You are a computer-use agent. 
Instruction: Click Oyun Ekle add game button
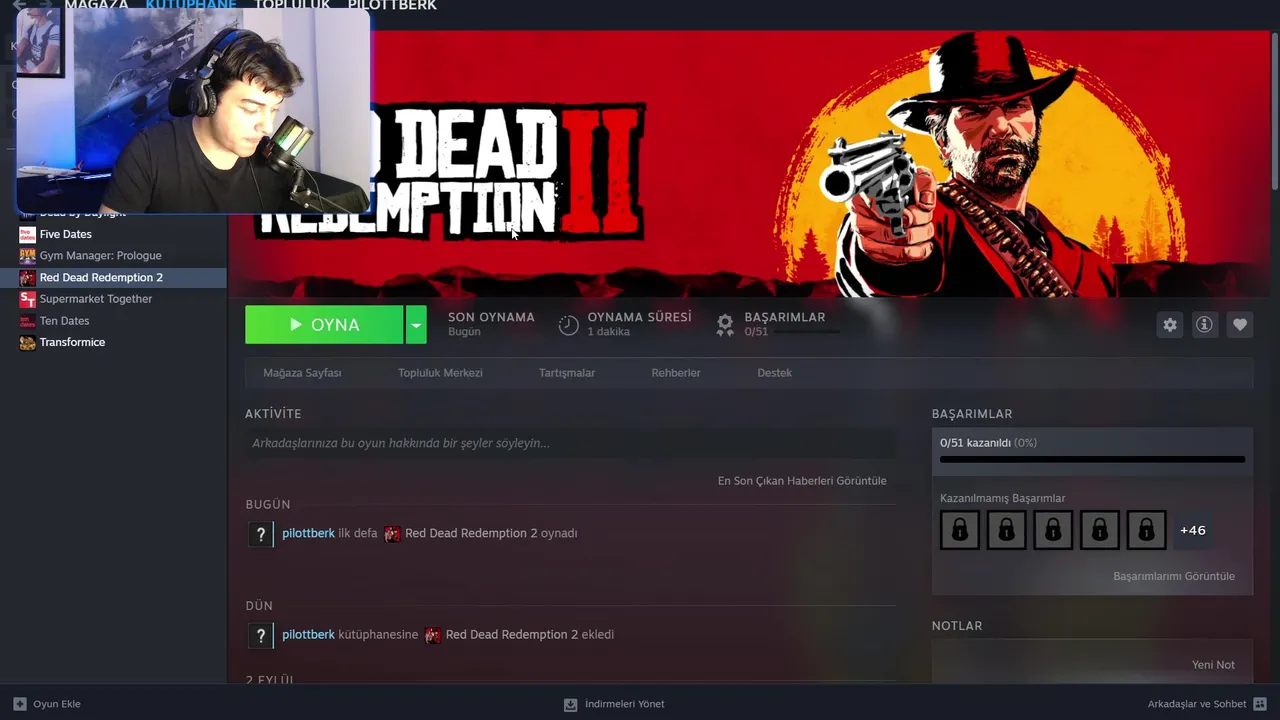[x=47, y=704]
